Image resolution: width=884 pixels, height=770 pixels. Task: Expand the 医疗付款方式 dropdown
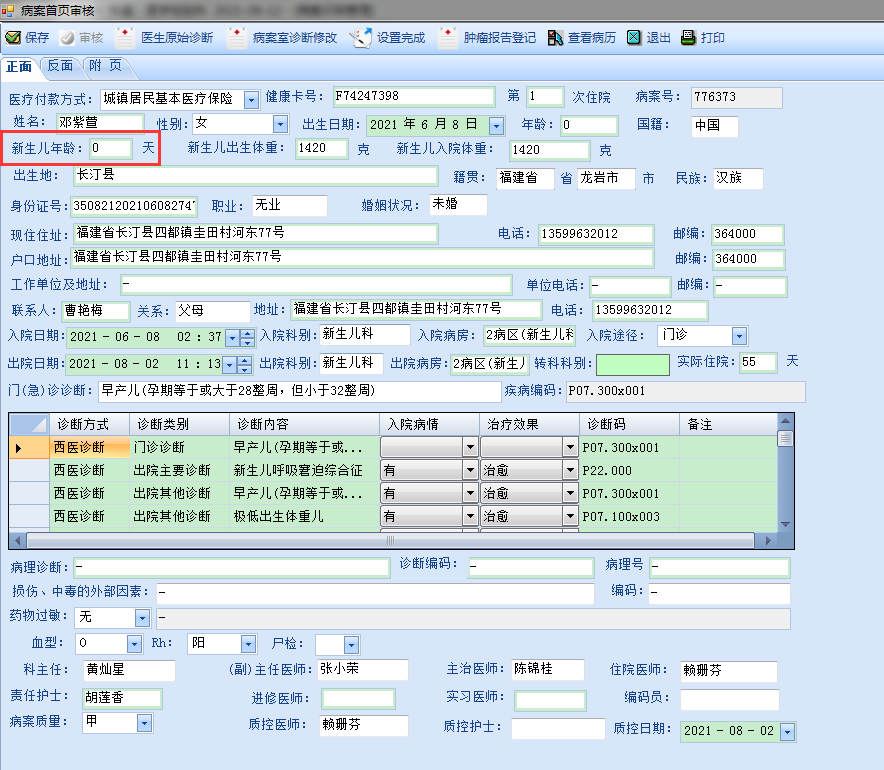[x=252, y=98]
